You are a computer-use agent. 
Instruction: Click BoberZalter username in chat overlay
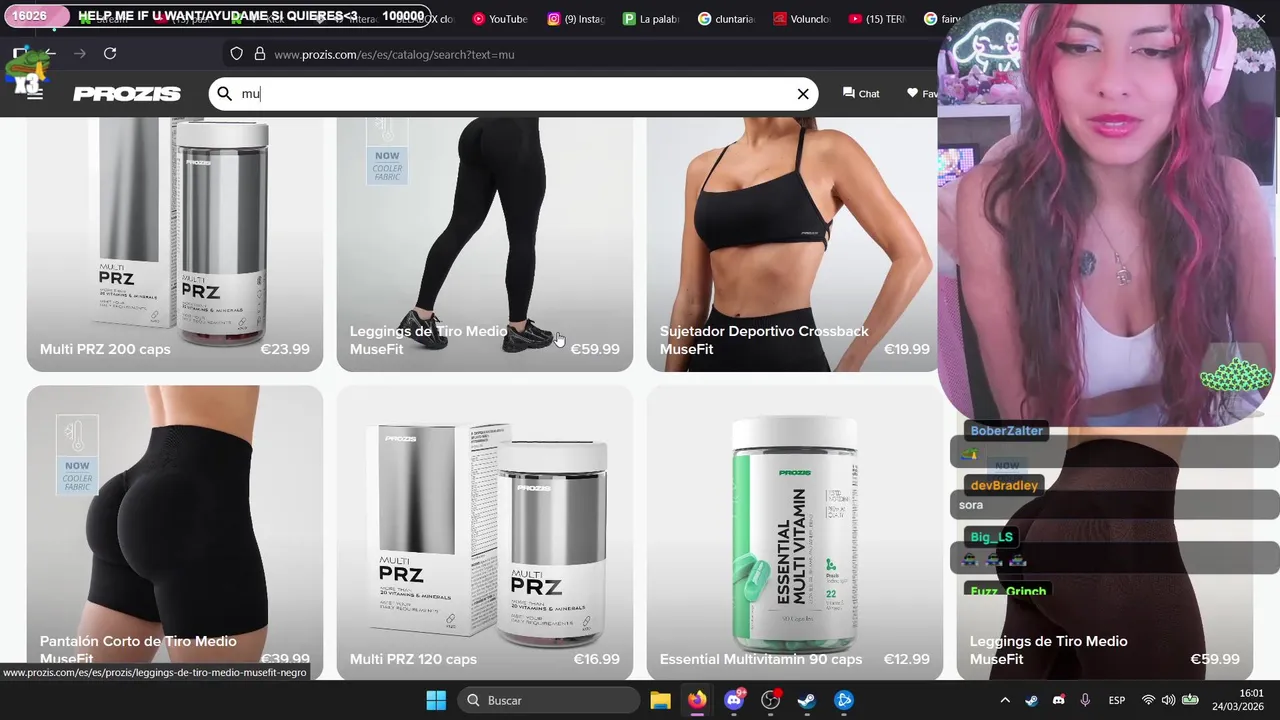1006,430
